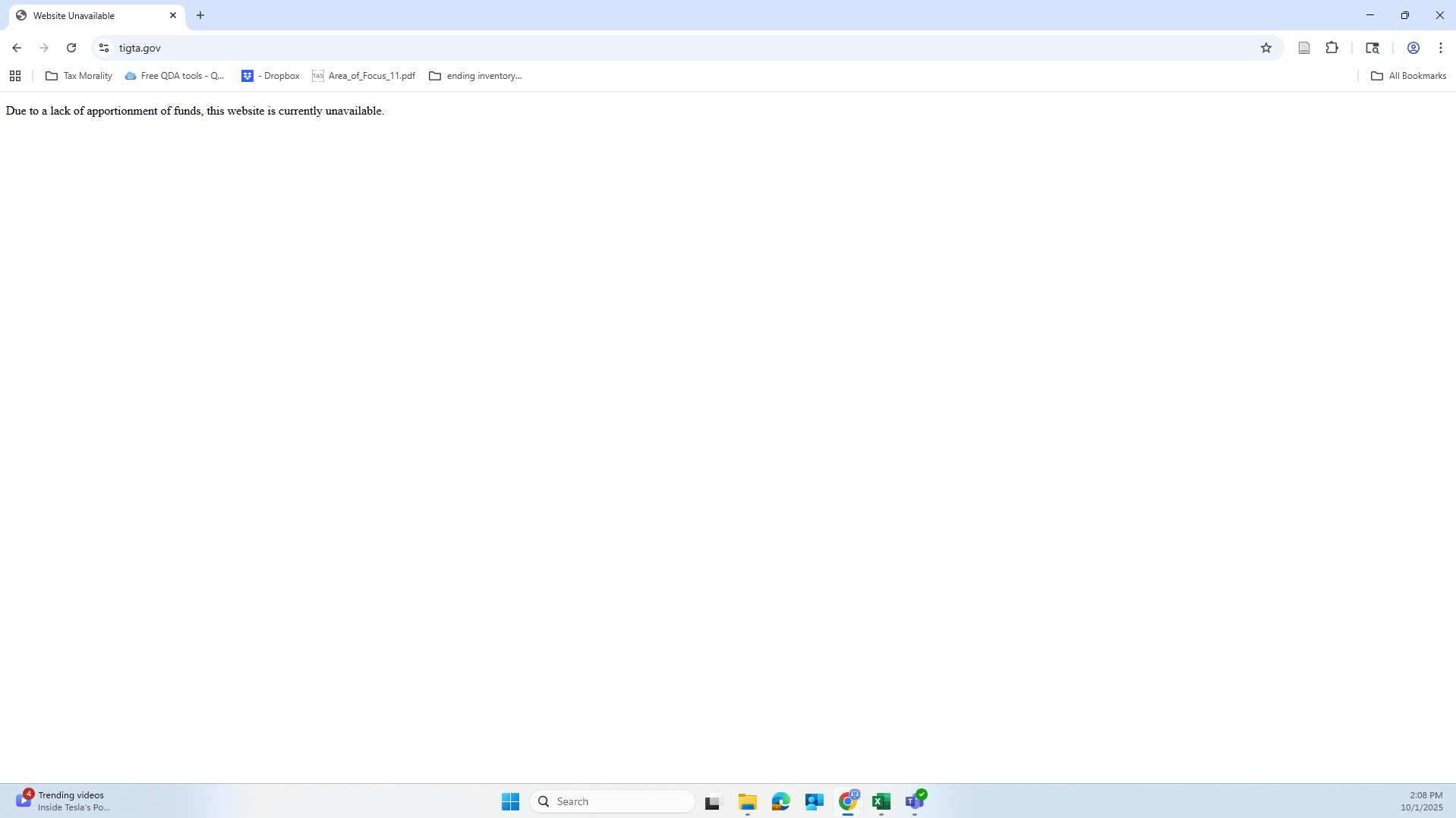Viewport: 1456px width, 818px height.
Task: Open the ending inventory bookmark folder
Action: (476, 76)
